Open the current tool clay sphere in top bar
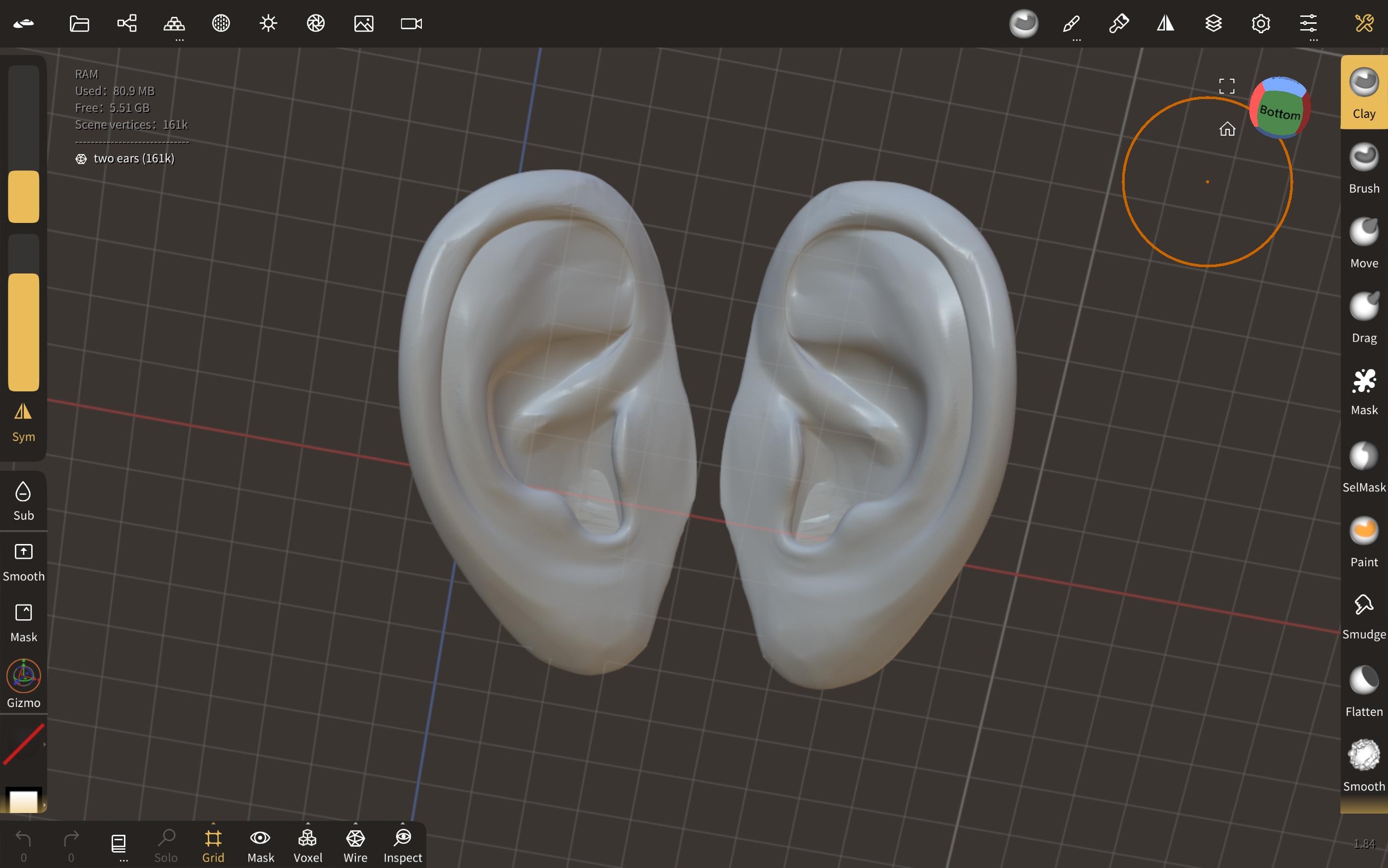The width and height of the screenshot is (1388, 868). pos(1024,24)
